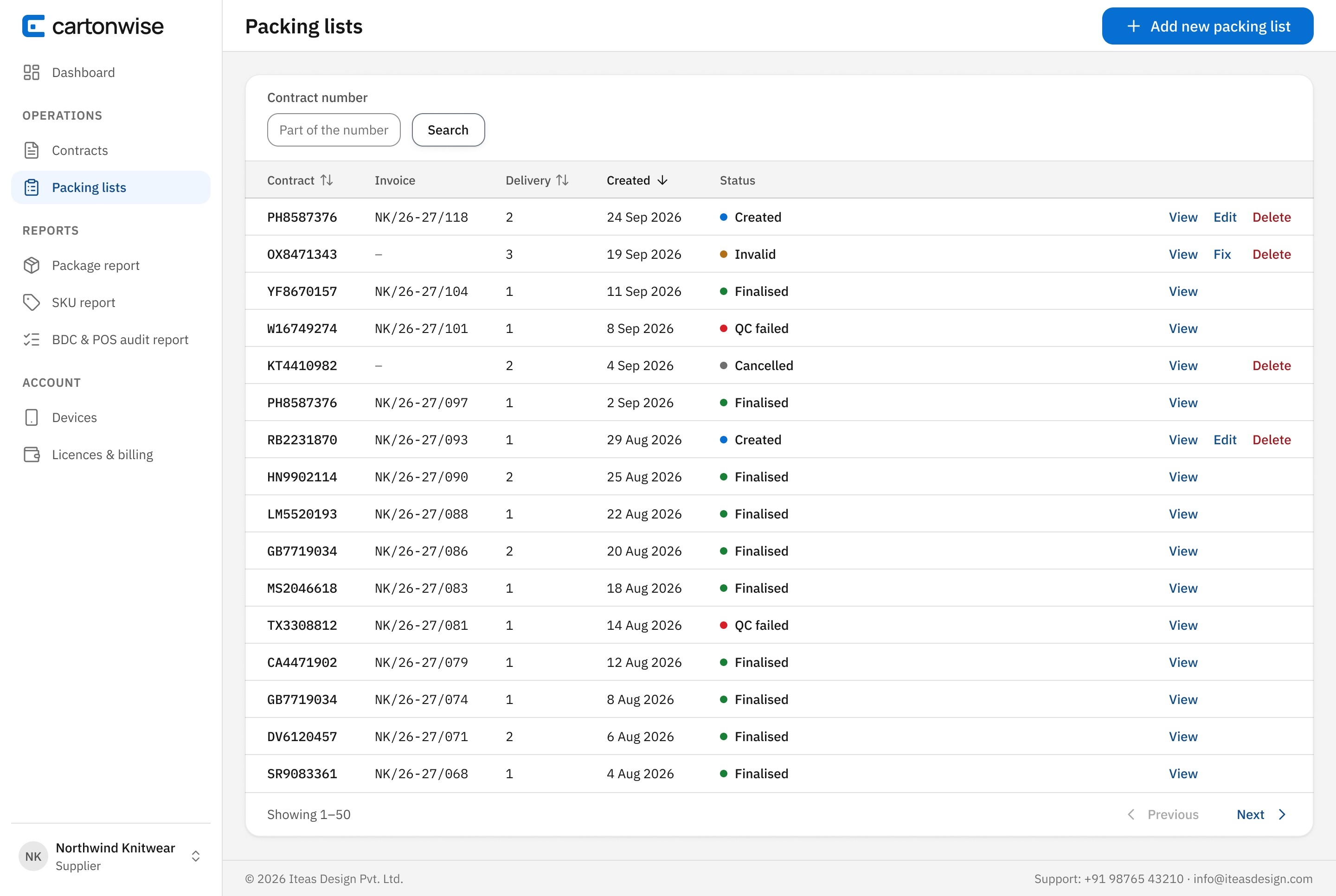Delete the Cancelled KT4410982 row
Viewport: 1336px width, 896px height.
(x=1272, y=366)
